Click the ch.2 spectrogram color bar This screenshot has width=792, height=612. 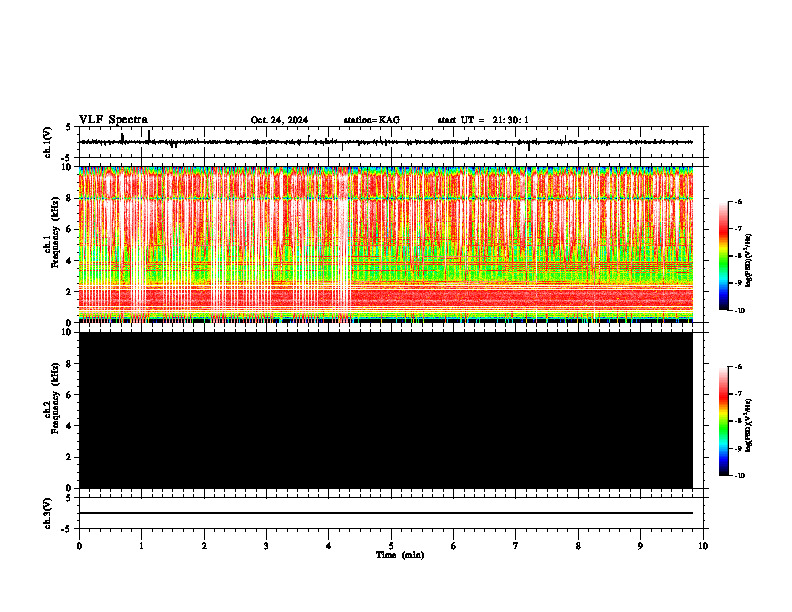[723, 421]
